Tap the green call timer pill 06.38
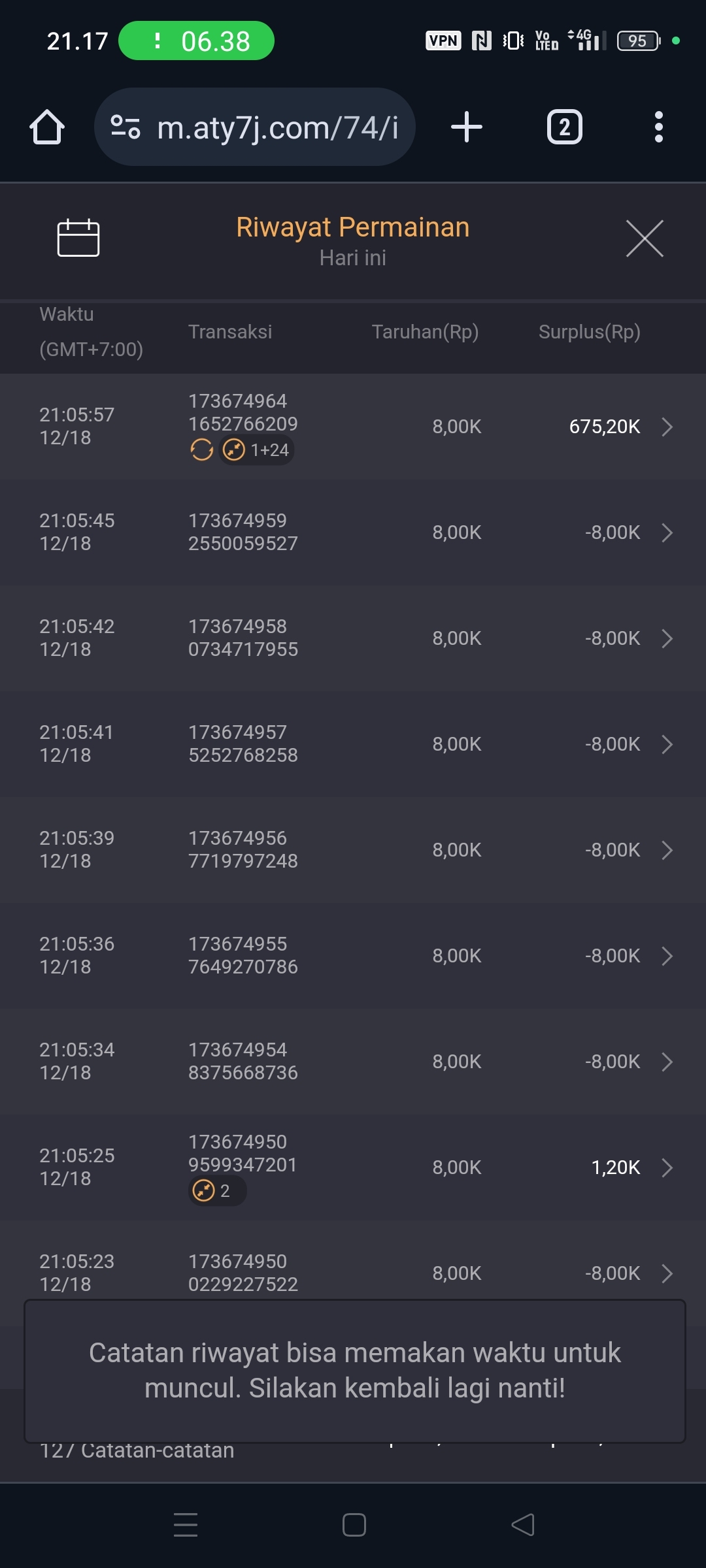 196,41
